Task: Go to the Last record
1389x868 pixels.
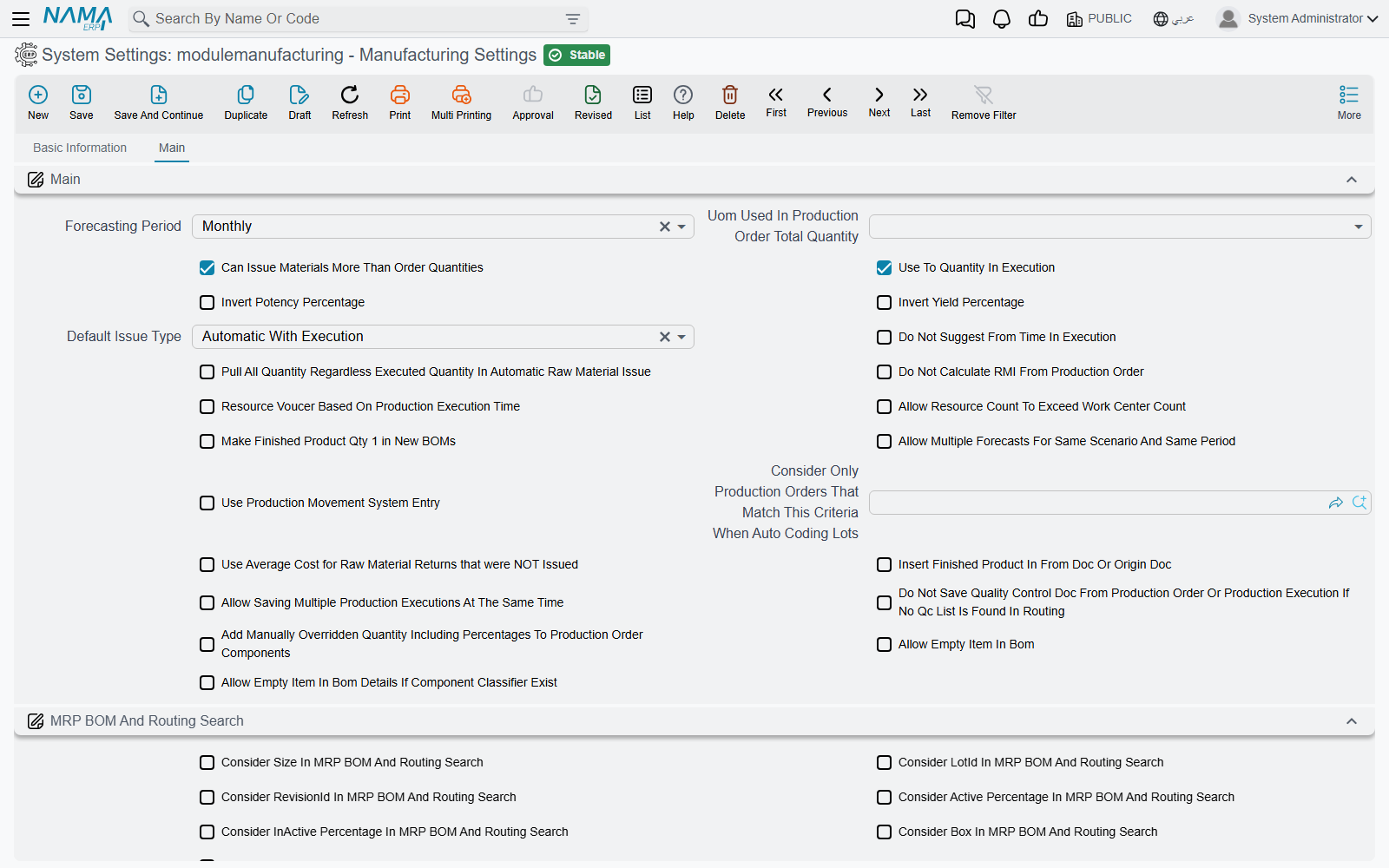Action: pos(920,95)
